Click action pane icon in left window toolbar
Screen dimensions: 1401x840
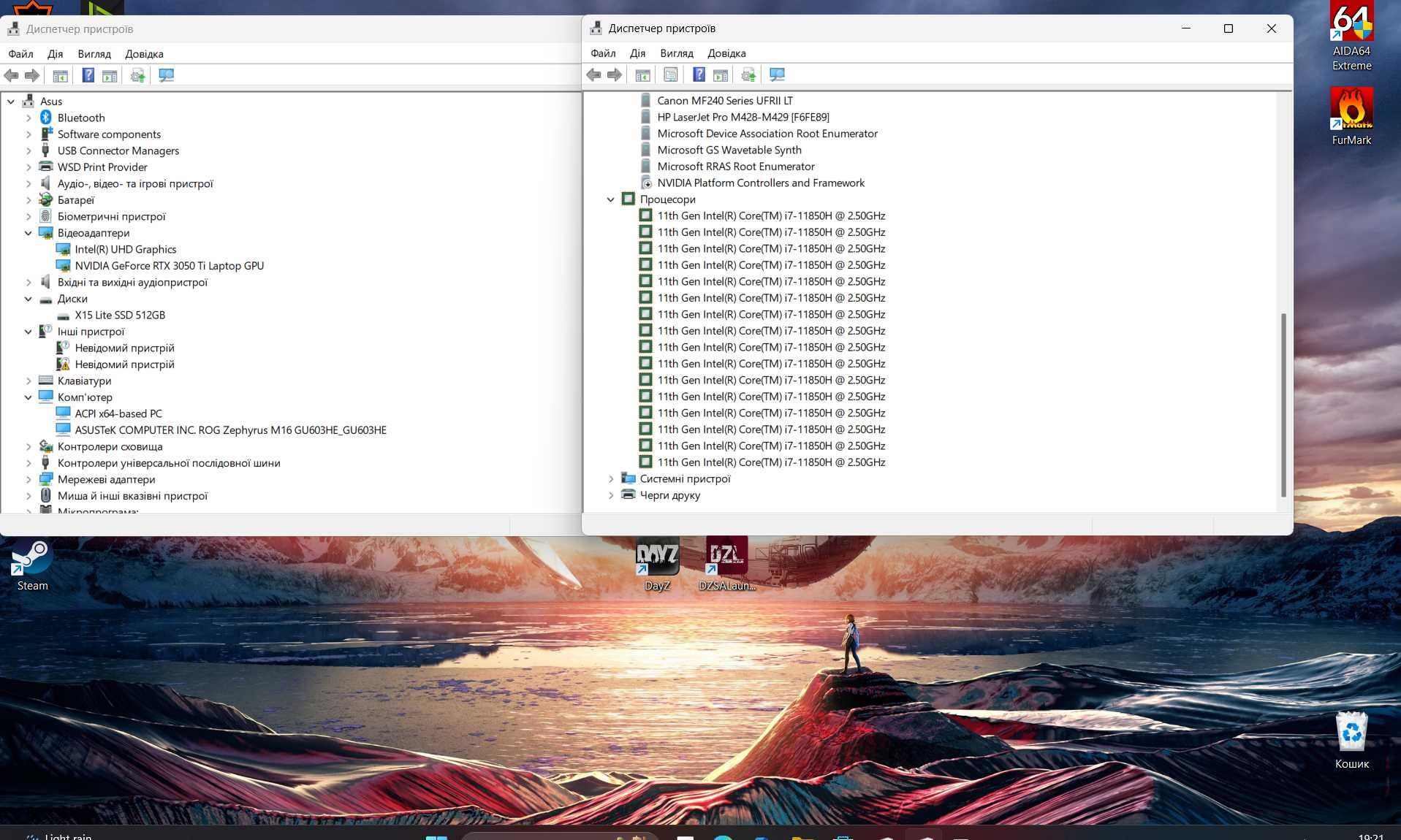(110, 75)
